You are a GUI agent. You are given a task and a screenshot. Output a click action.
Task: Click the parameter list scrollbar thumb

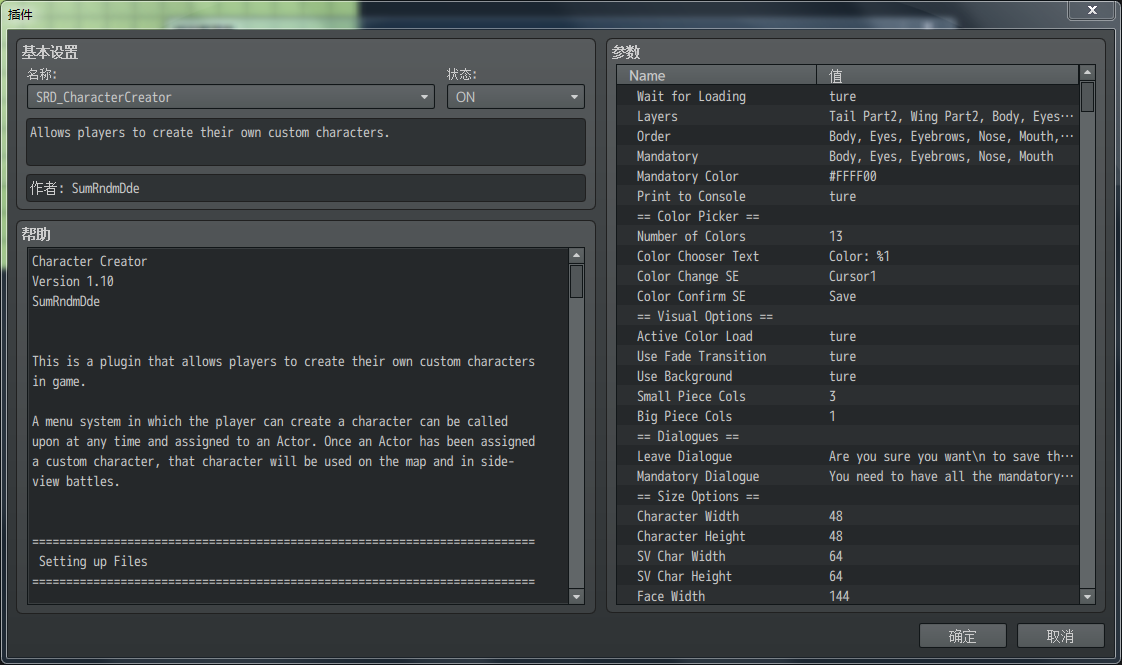pos(1087,97)
